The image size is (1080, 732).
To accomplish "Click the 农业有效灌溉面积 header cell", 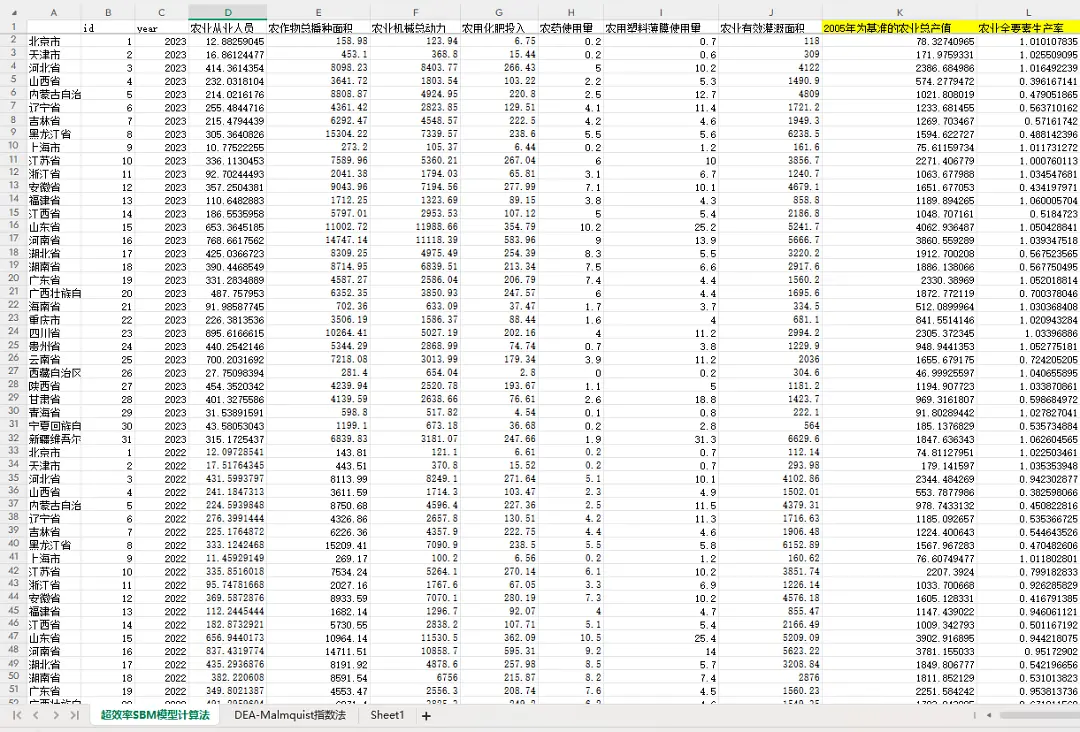I will (770, 28).
